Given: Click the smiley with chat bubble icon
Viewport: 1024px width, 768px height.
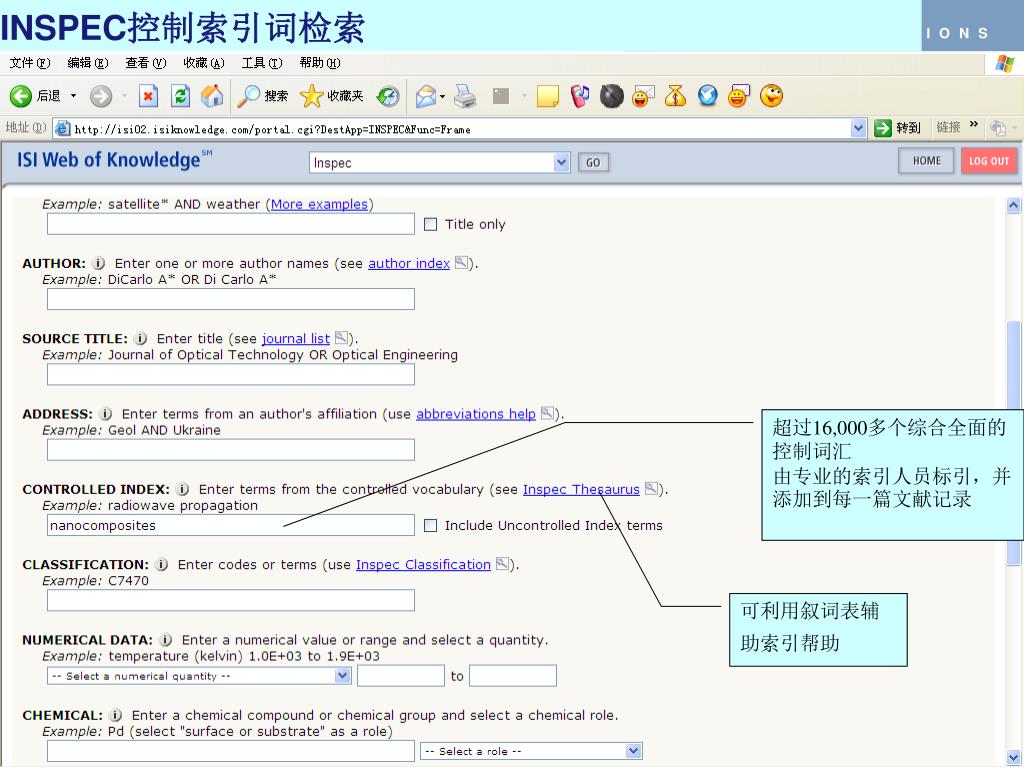Looking at the screenshot, I should (x=739, y=96).
